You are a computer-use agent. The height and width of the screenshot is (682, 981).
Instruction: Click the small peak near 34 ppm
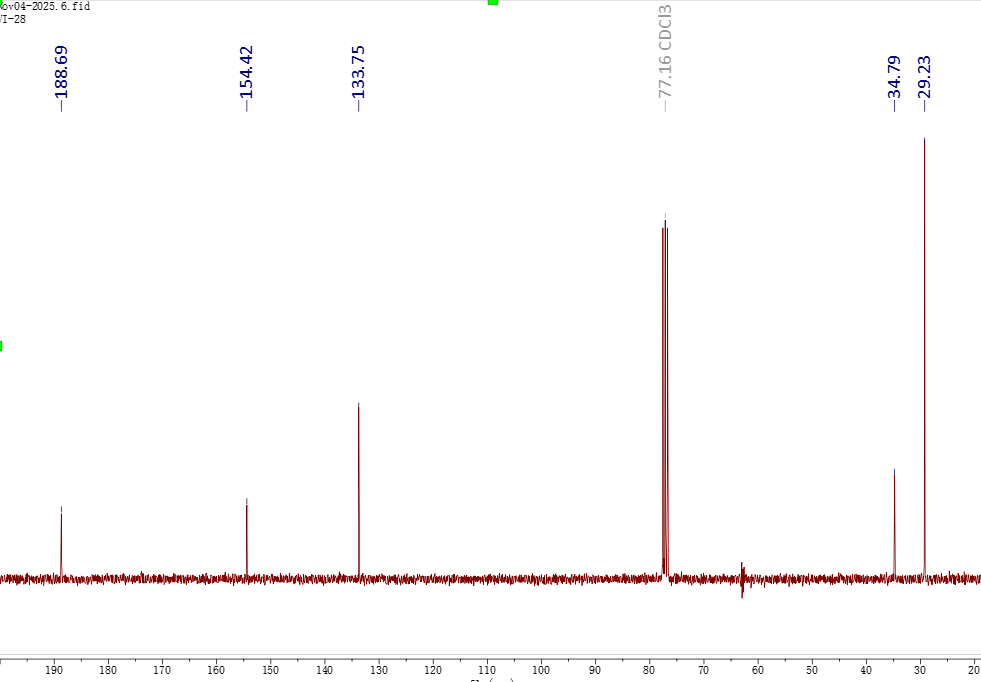894,520
